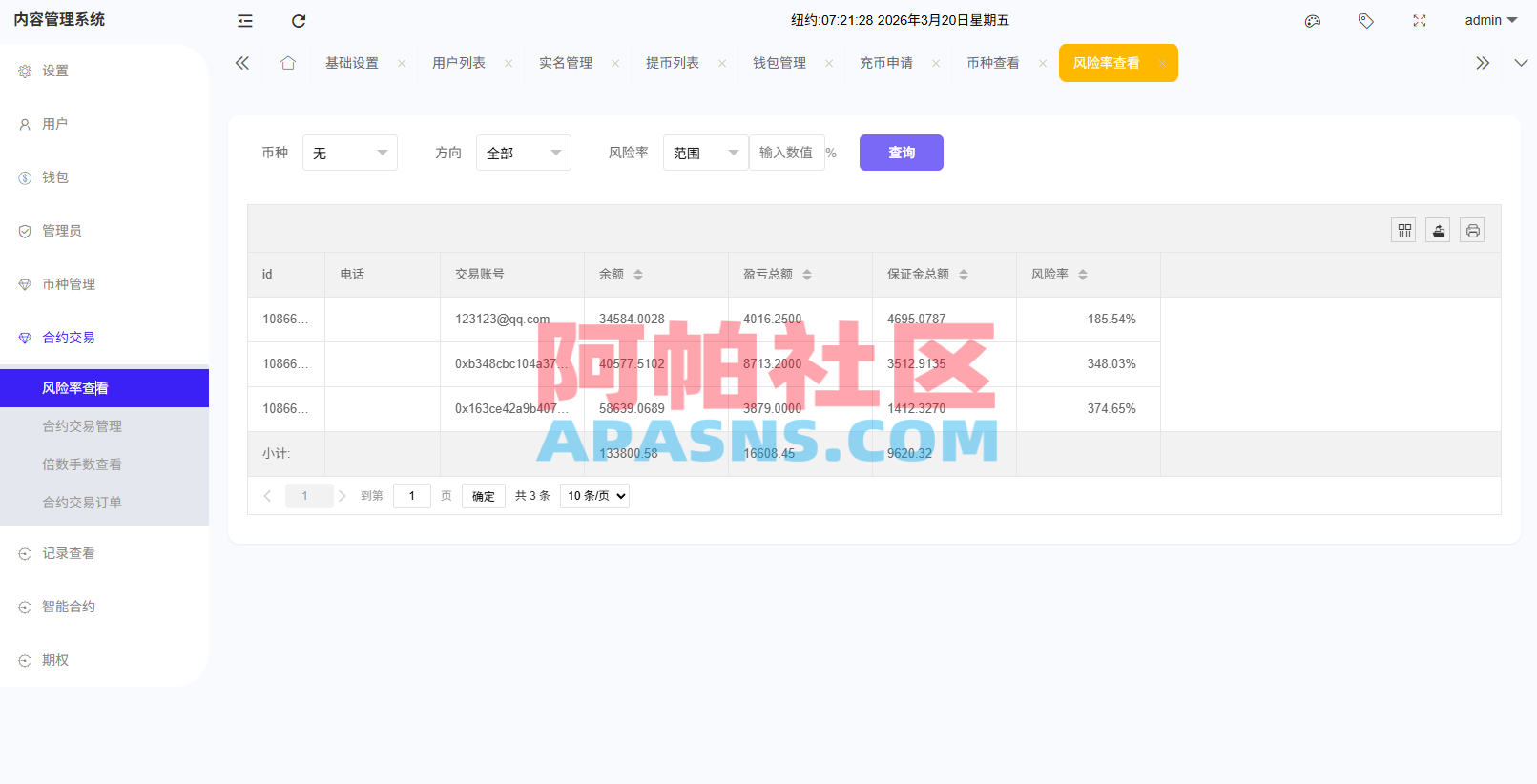Screen dimensions: 1537x784
Task: Switch to the 钱包管理 tab
Action: point(779,63)
